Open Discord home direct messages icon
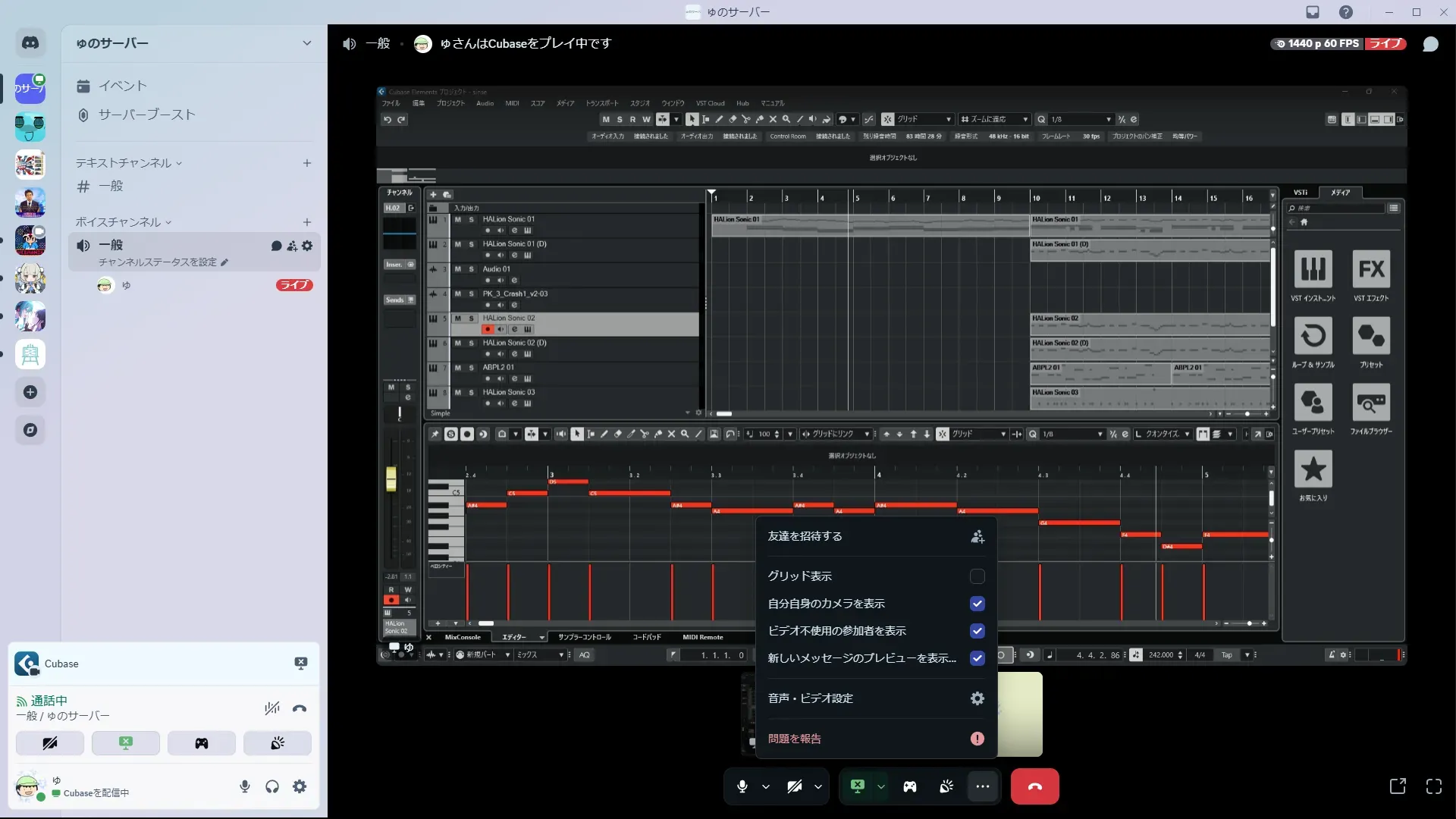 point(30,43)
